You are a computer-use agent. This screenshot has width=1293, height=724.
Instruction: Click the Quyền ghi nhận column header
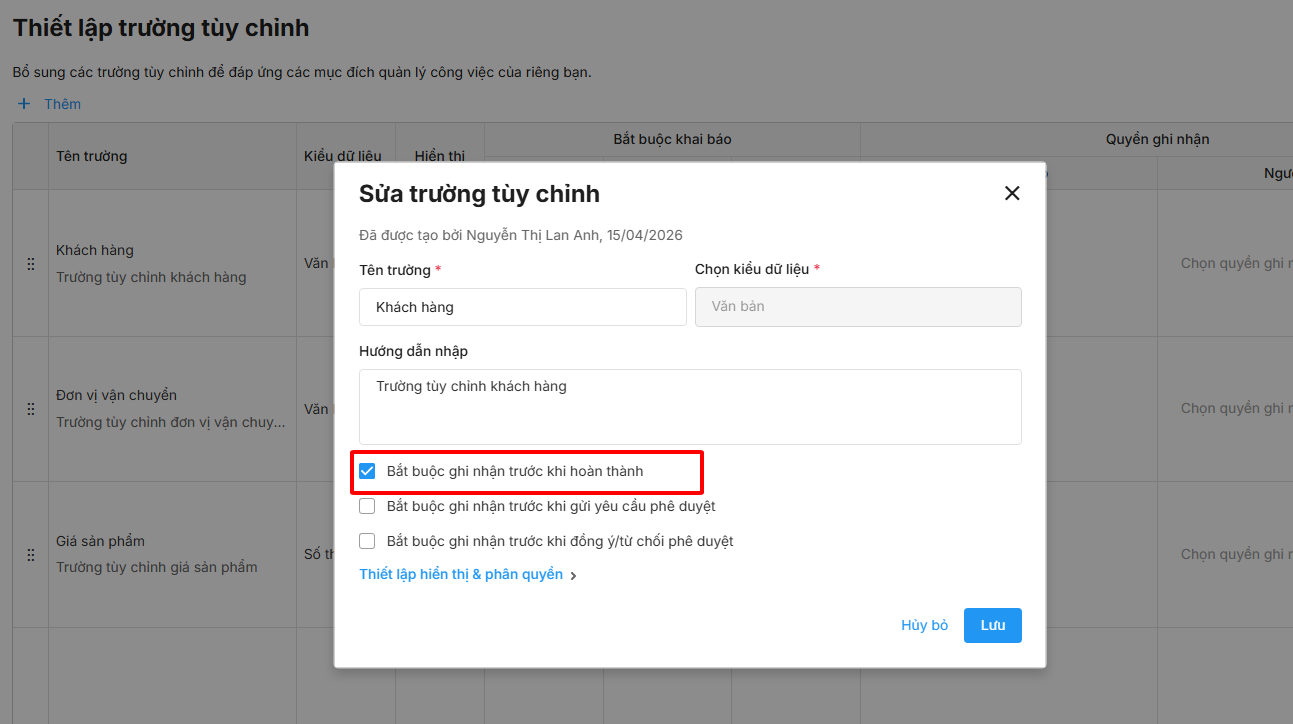(1157, 139)
